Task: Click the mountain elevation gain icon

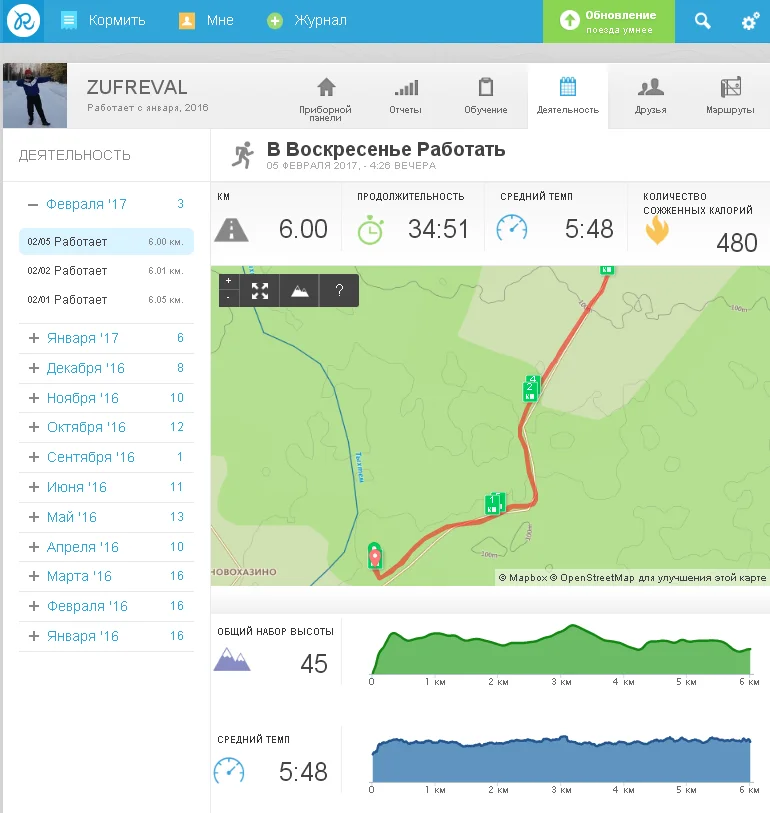Action: (232, 659)
